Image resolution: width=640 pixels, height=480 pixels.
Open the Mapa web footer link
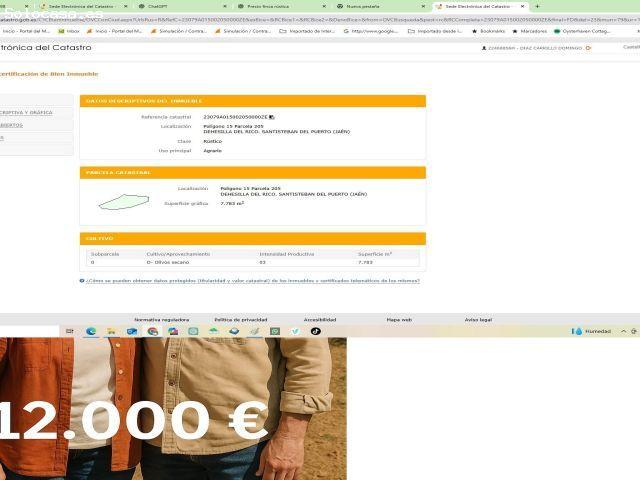pos(399,320)
